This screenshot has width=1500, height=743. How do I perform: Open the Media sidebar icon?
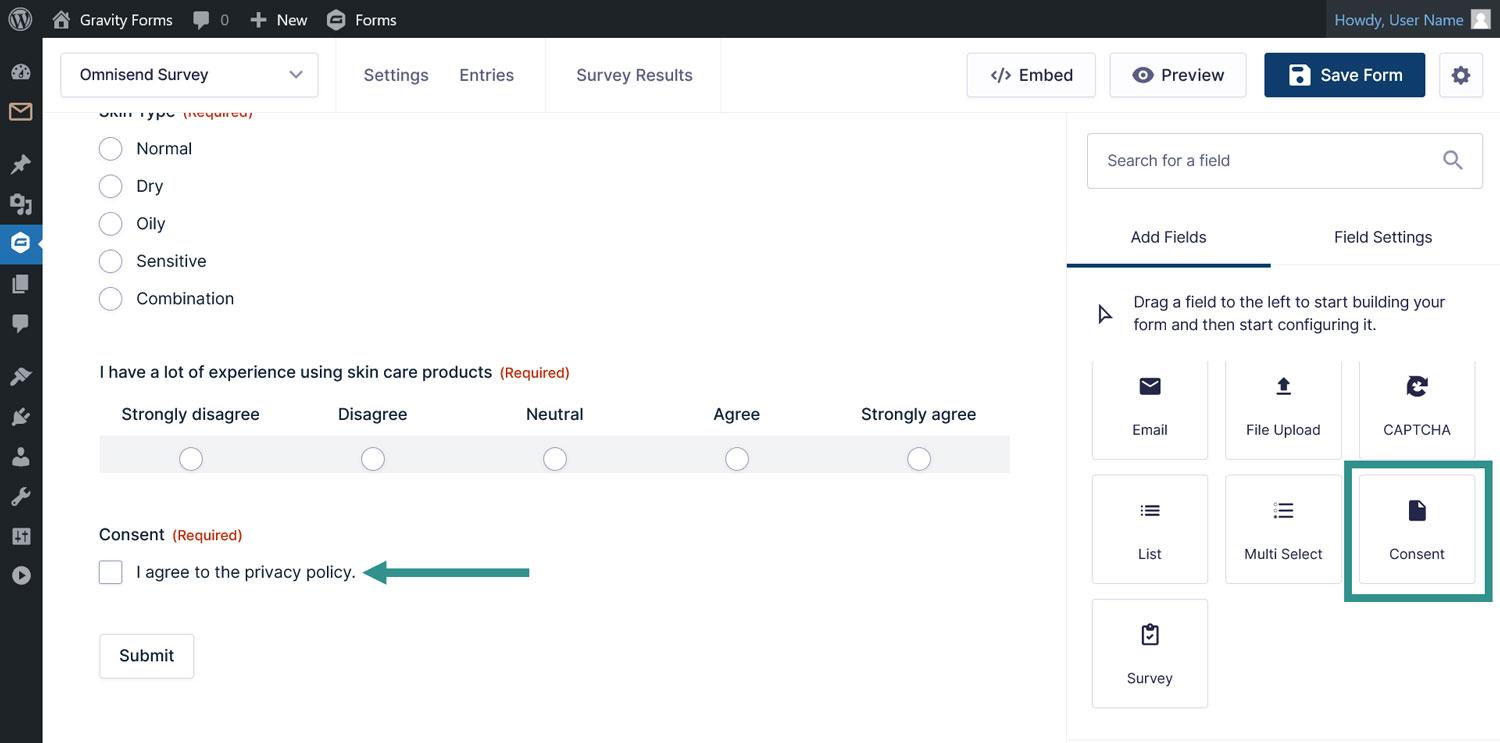[21, 203]
